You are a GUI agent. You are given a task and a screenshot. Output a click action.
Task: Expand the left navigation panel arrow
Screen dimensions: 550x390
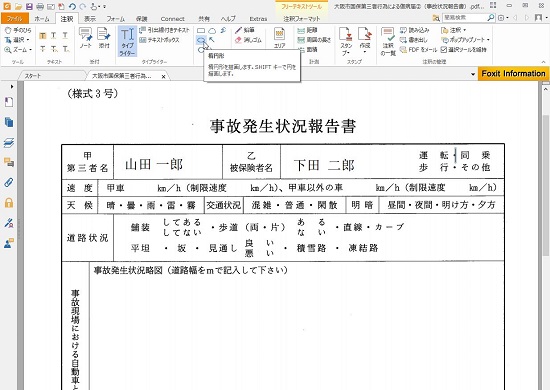(12, 87)
